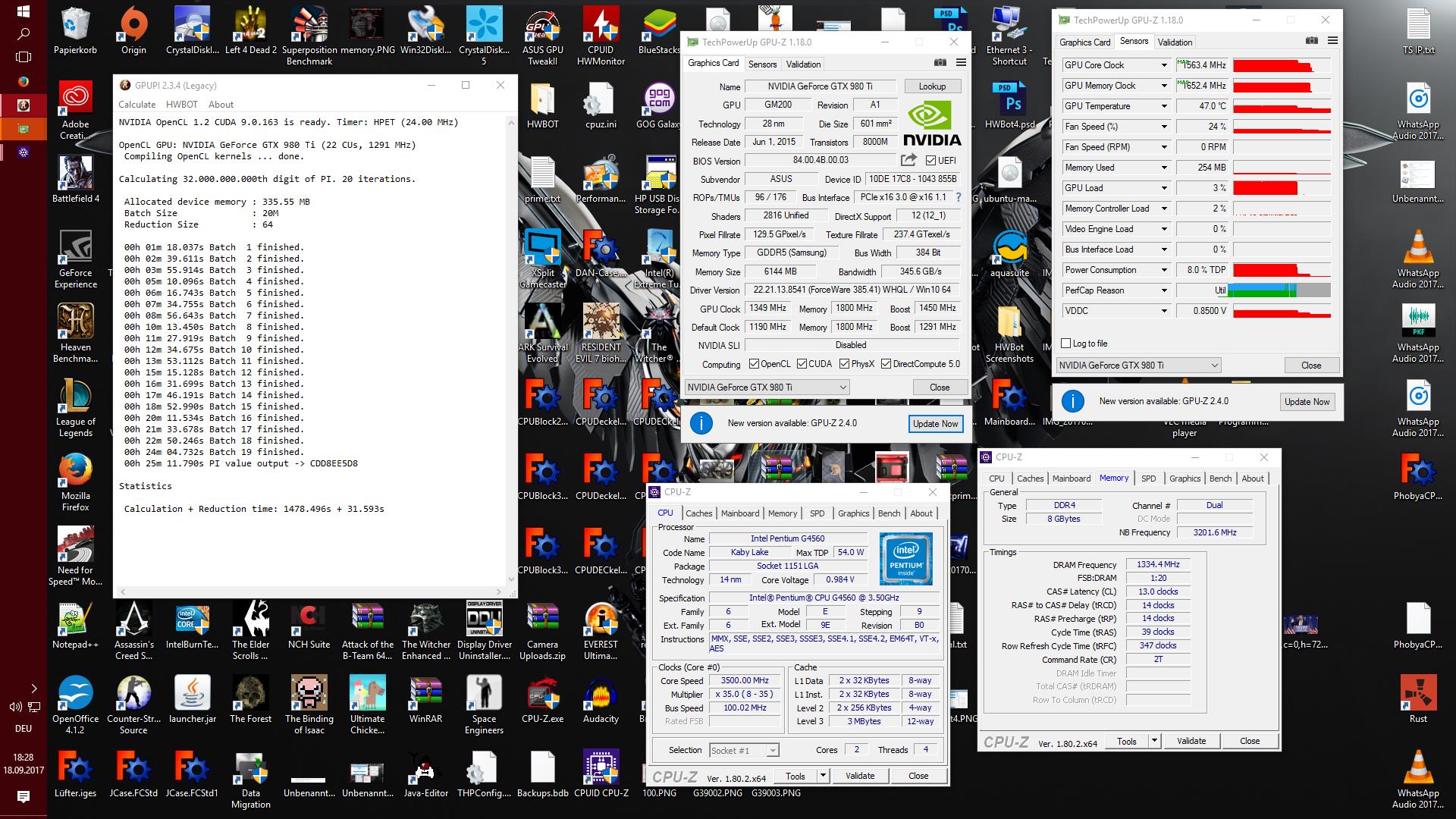This screenshot has width=1456, height=819.
Task: Switch to Caches tab in CPU-Z CPU window
Action: (x=698, y=513)
